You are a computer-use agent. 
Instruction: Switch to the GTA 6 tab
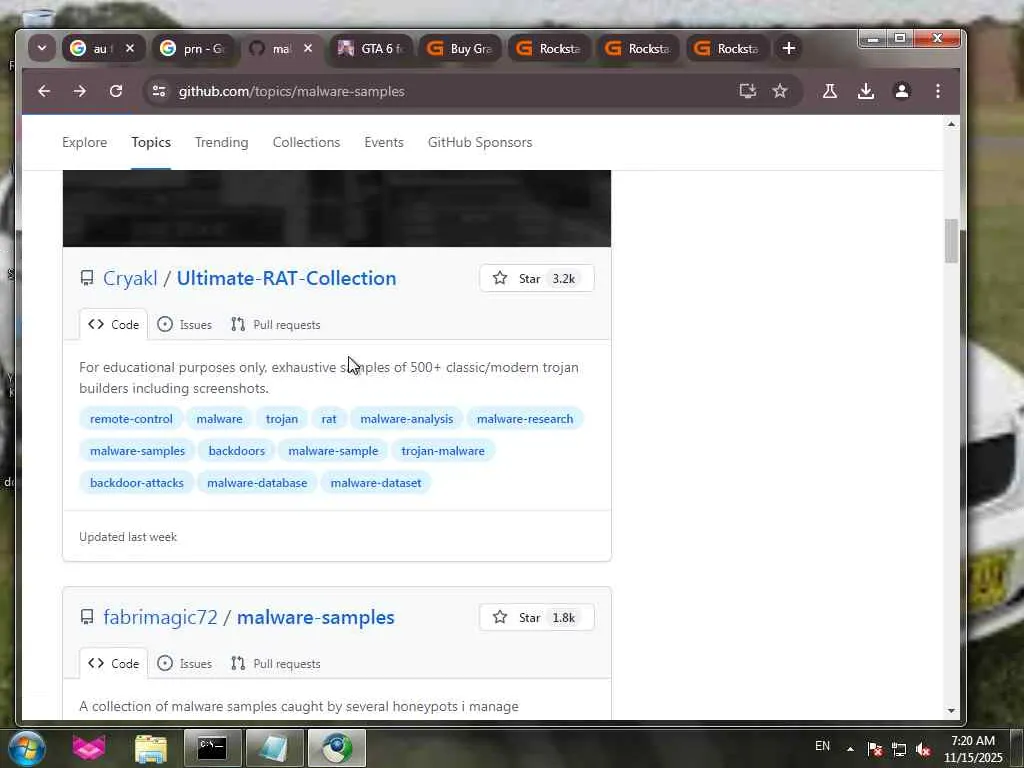coord(371,48)
